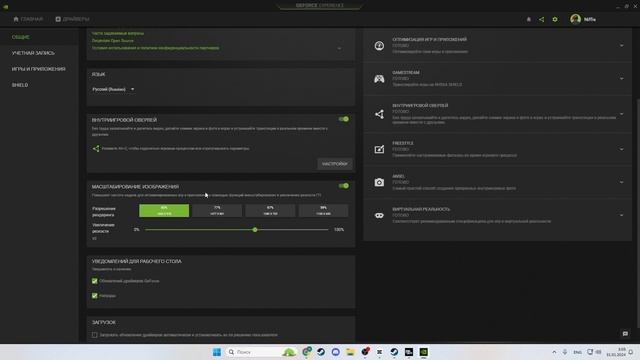Screen dimensions: 640x360
Task: Select SHIELD in the sidebar
Action: point(20,85)
